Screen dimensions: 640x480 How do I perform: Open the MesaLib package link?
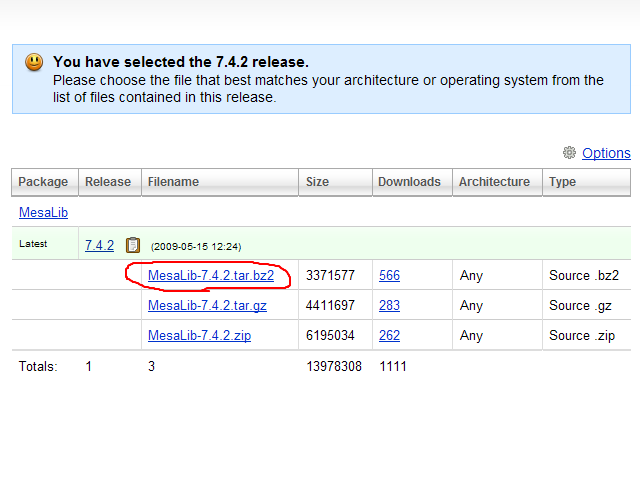click(43, 212)
